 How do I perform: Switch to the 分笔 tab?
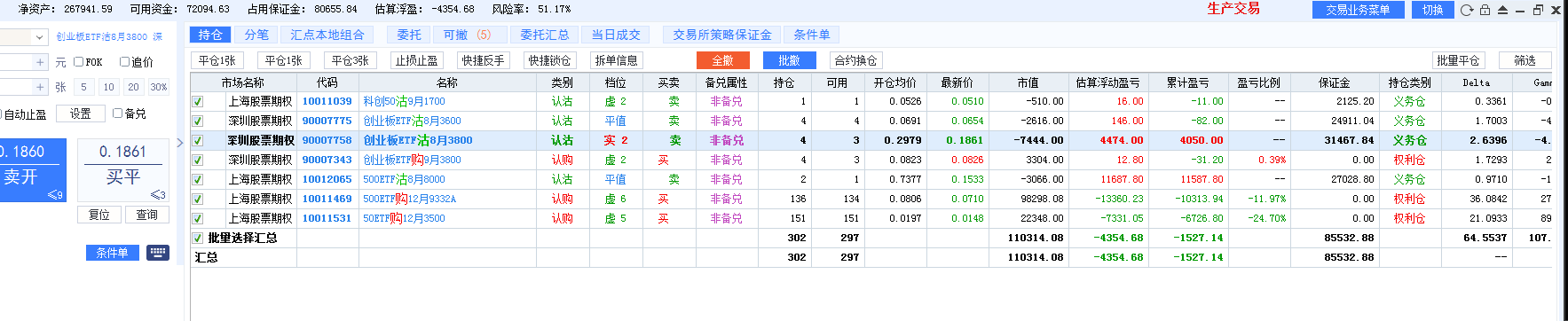click(256, 35)
